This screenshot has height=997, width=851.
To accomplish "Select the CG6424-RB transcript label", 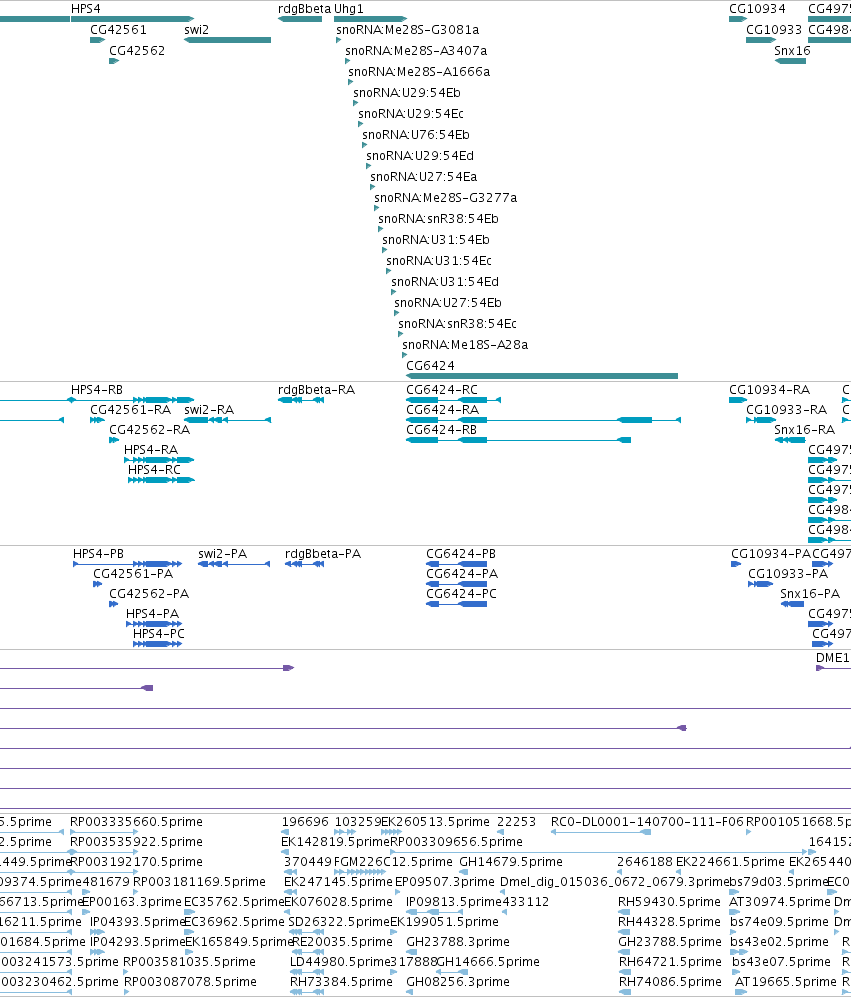I will (x=441, y=430).
